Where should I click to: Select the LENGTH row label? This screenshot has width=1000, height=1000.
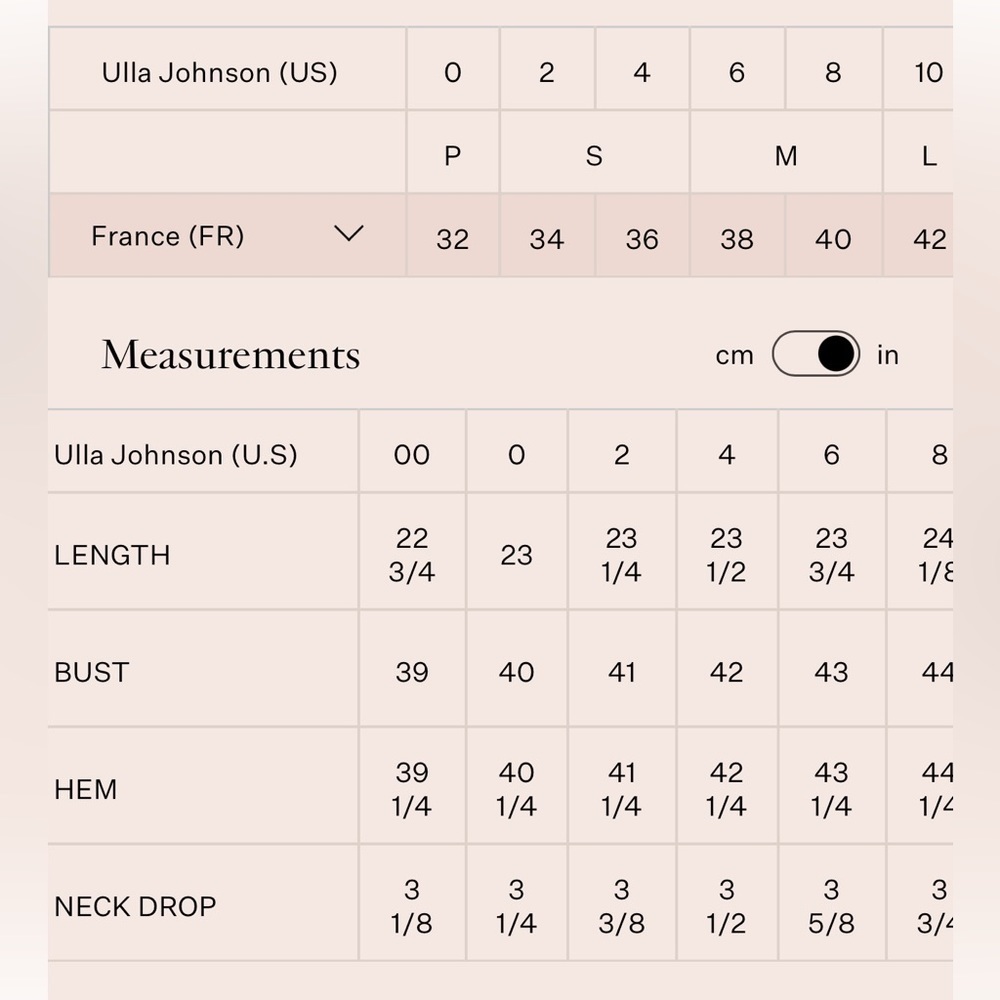[111, 555]
